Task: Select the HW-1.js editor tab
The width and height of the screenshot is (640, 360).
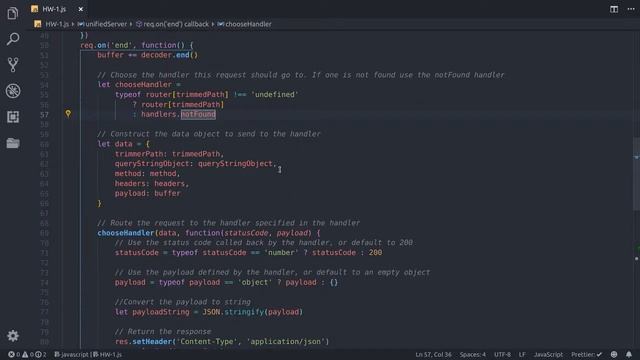Action: pyautogui.click(x=54, y=9)
